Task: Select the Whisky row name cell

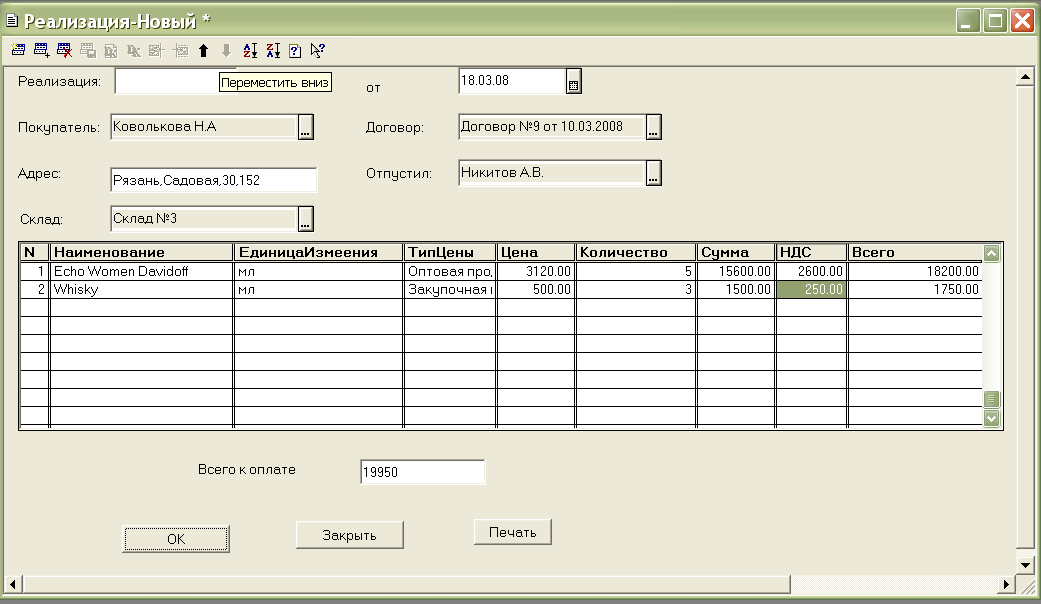Action: tap(142, 289)
